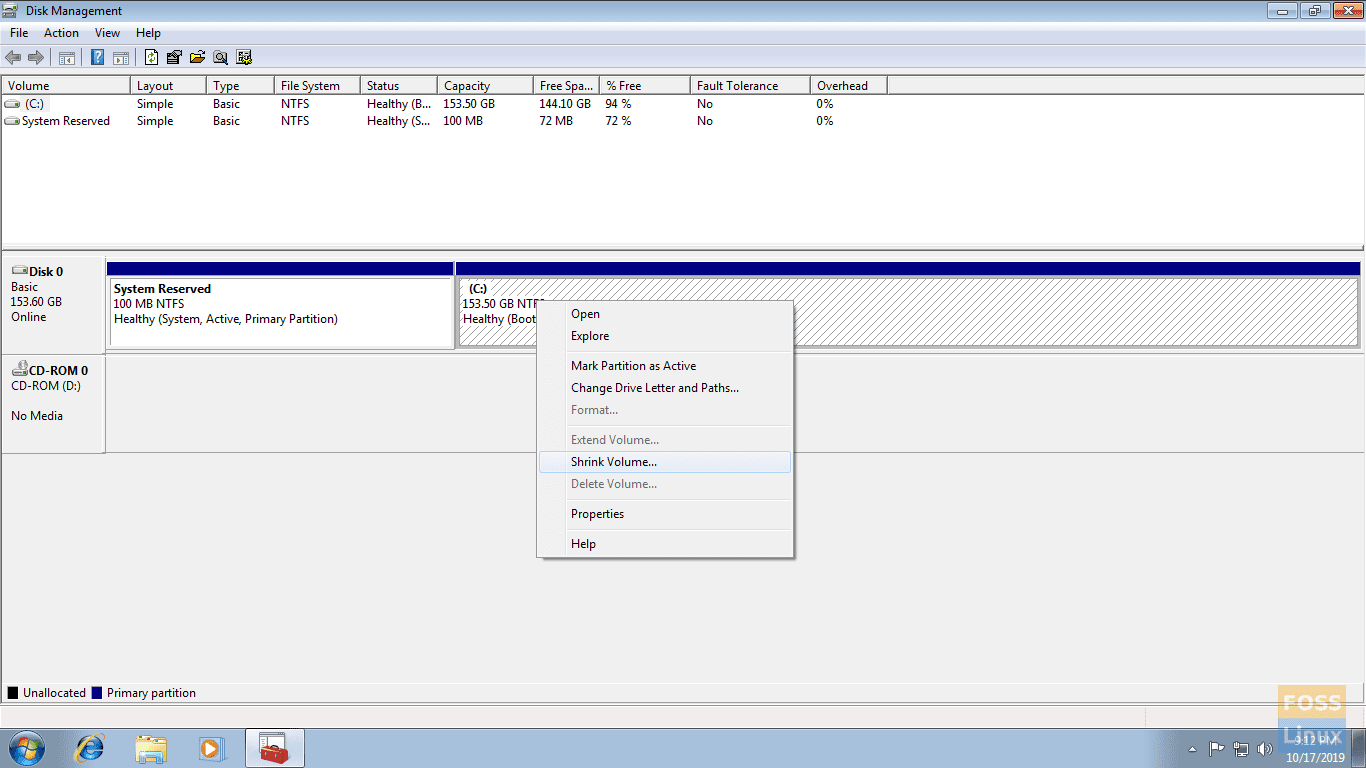This screenshot has width=1366, height=768.
Task: Open the Windows Start orb
Action: pyautogui.click(x=26, y=748)
